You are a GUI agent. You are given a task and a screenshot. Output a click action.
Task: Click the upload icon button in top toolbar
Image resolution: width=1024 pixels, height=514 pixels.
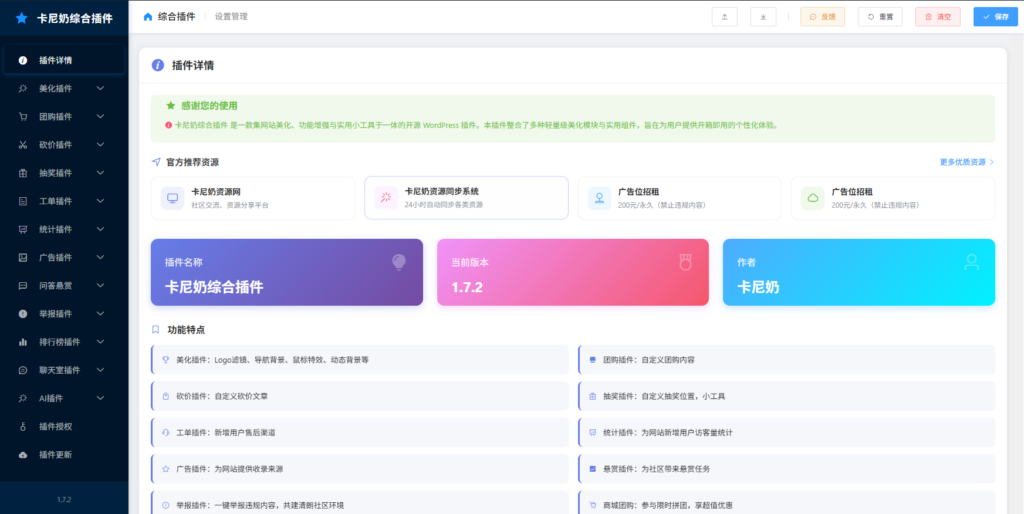tap(724, 17)
